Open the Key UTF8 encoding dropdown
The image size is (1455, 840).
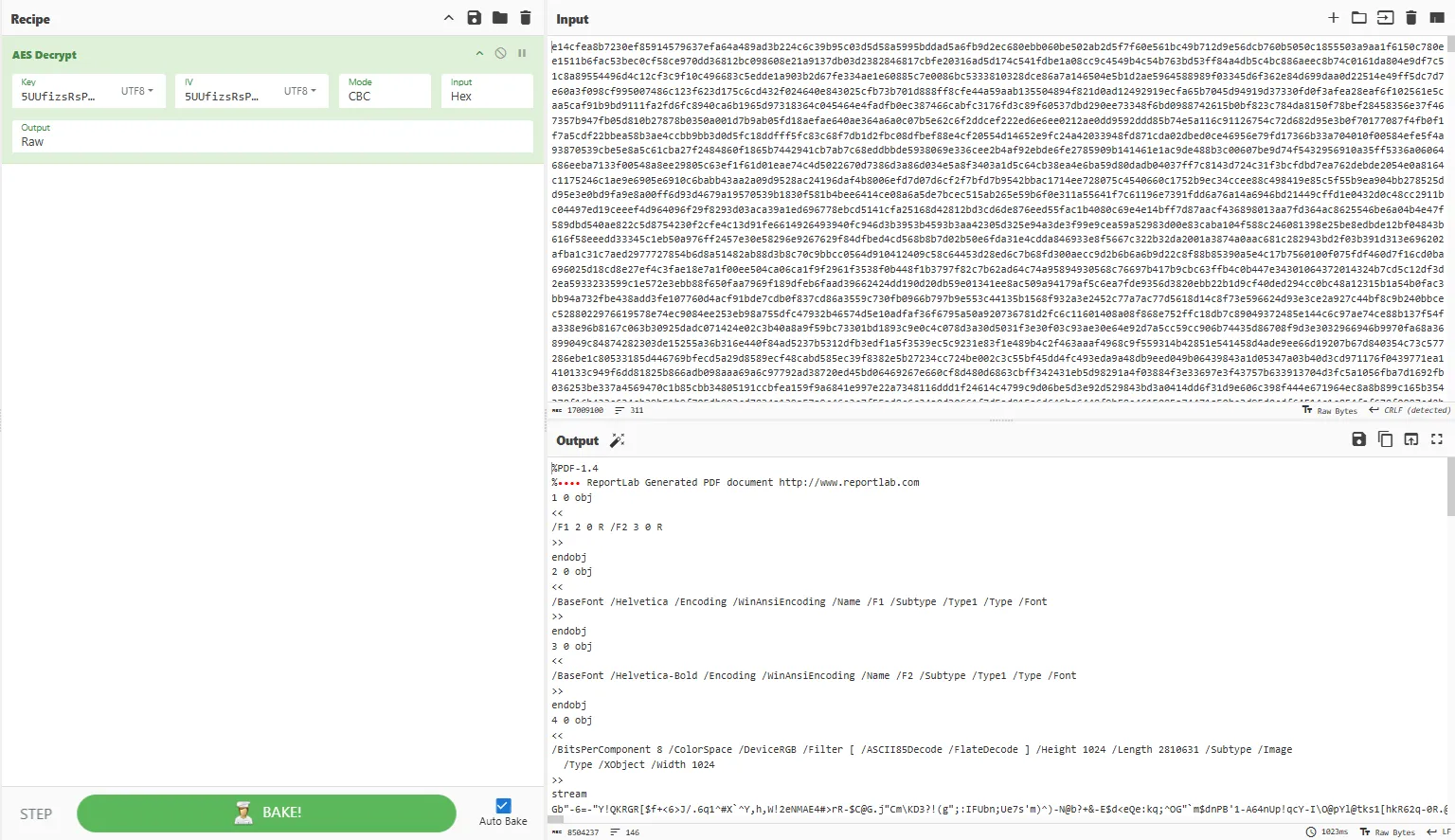pyautogui.click(x=137, y=91)
